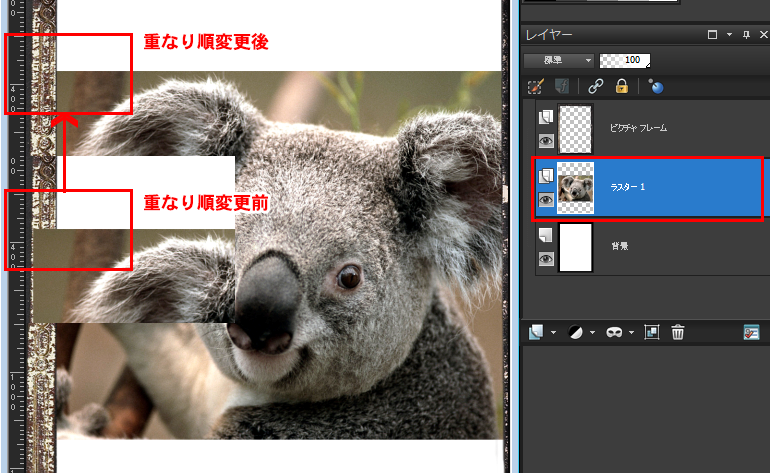
Task: Click the レイヤー panel float window icon
Action: pyautogui.click(x=712, y=34)
